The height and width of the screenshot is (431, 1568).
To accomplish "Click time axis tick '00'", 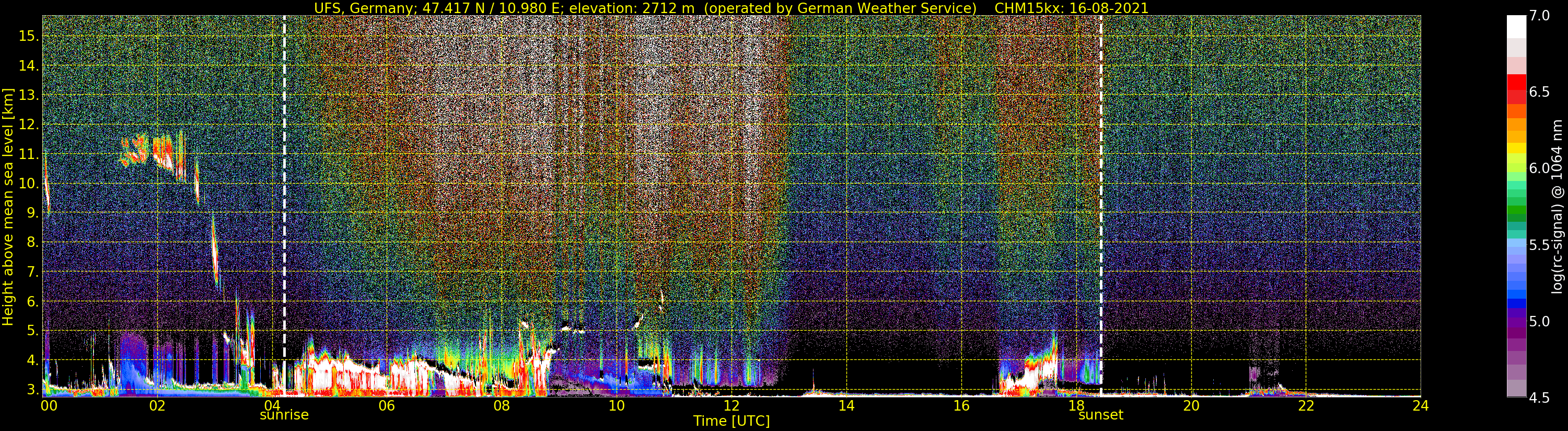I will (49, 405).
